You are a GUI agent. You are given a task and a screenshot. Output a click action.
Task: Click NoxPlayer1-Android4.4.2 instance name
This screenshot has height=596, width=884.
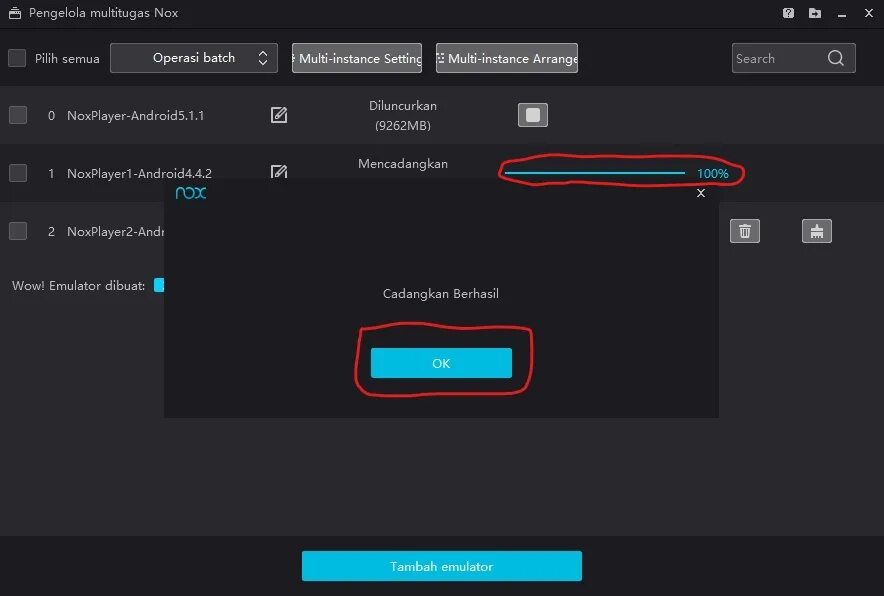tap(139, 173)
